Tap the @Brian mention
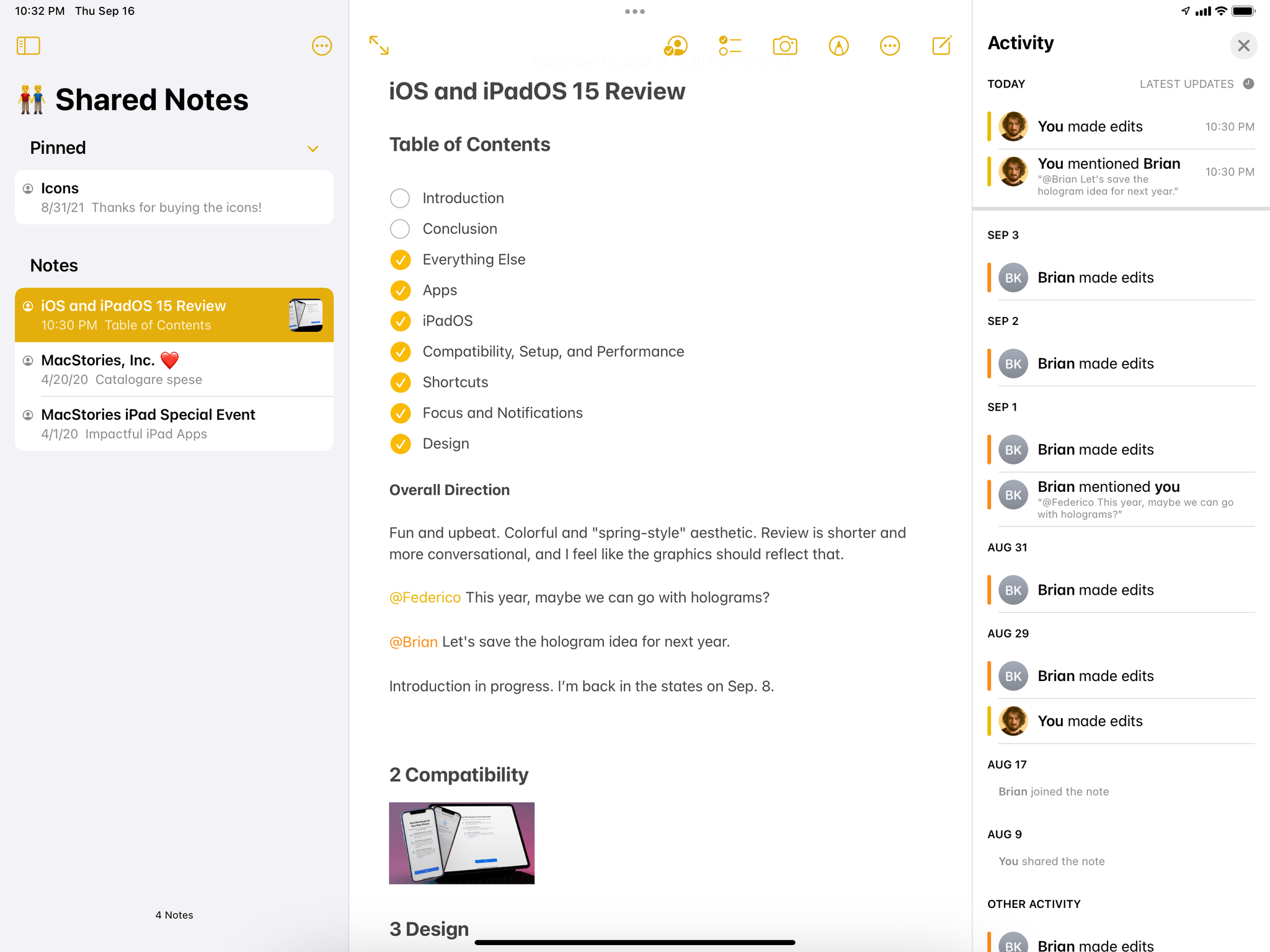 click(x=414, y=641)
